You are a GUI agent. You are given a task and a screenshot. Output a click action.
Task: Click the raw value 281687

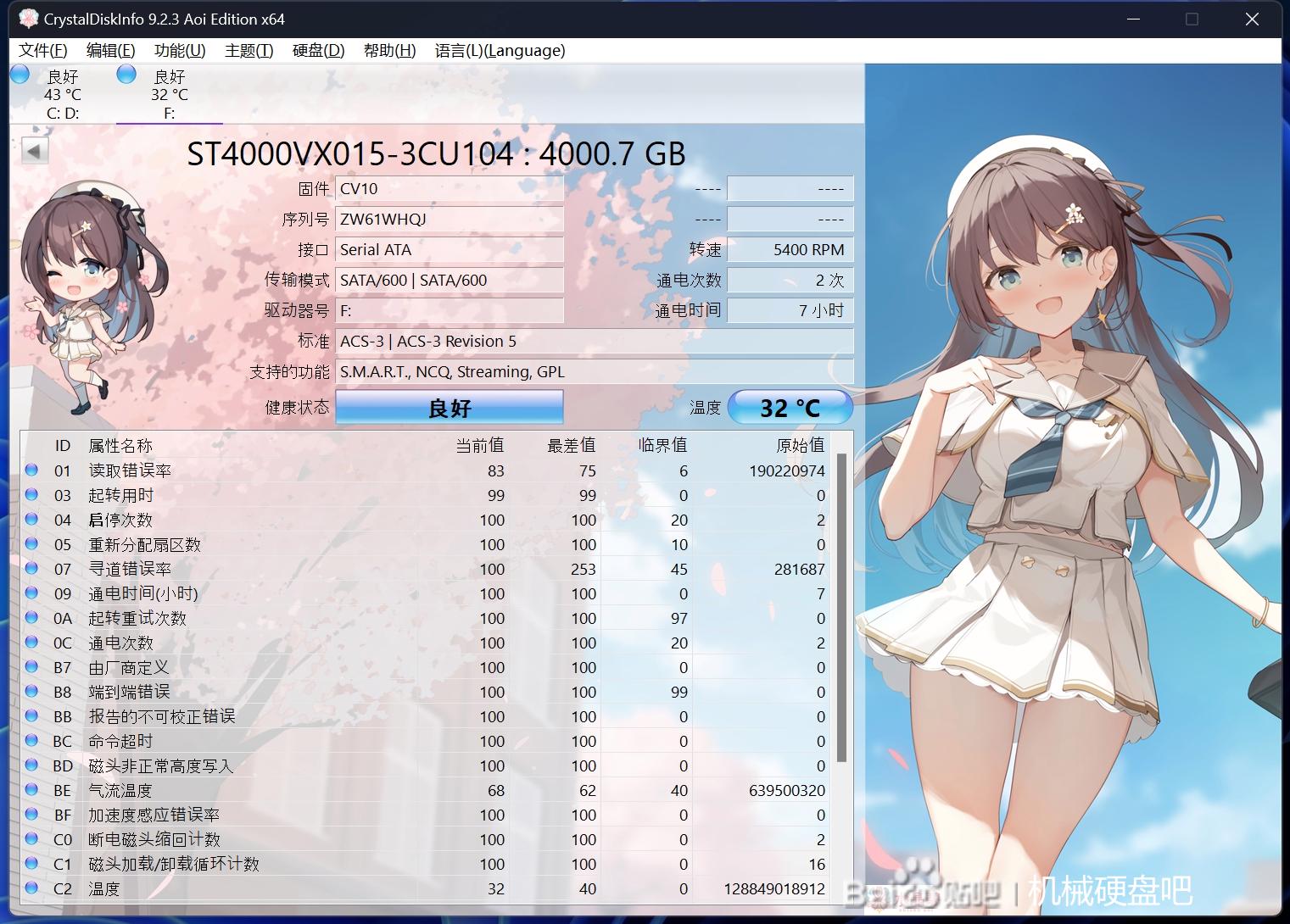coord(800,569)
